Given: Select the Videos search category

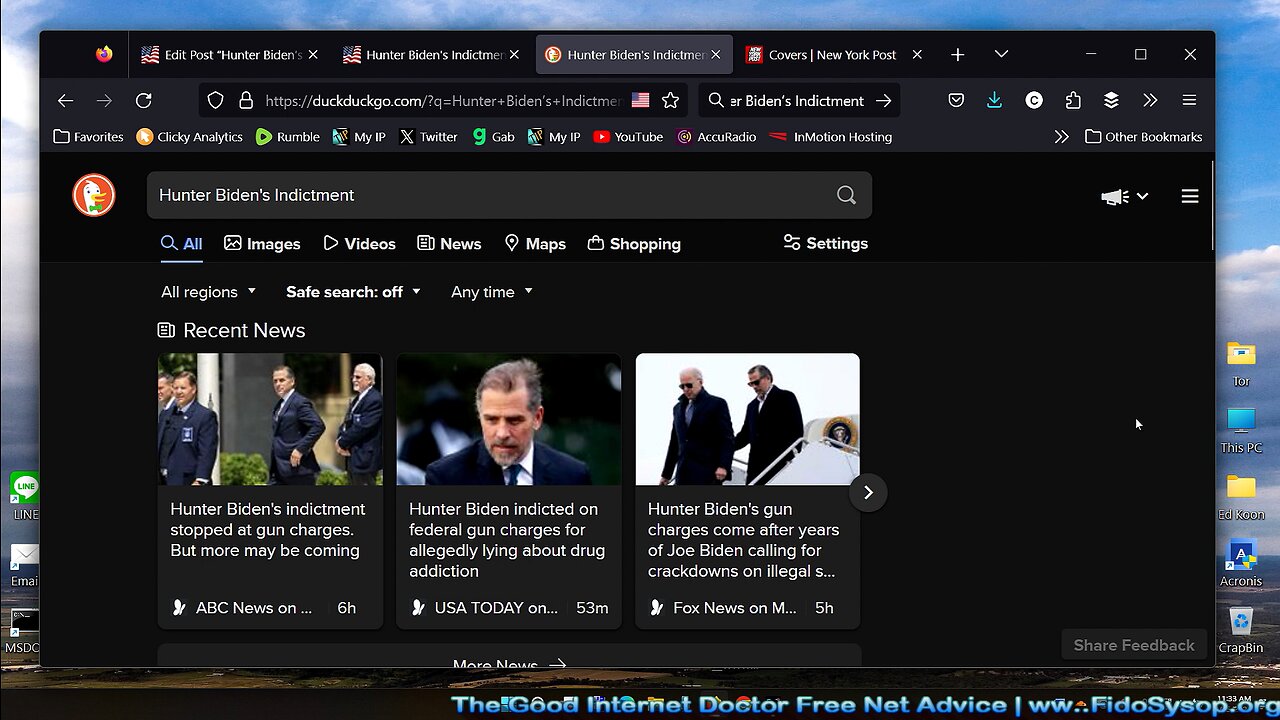Looking at the screenshot, I should (x=359, y=244).
